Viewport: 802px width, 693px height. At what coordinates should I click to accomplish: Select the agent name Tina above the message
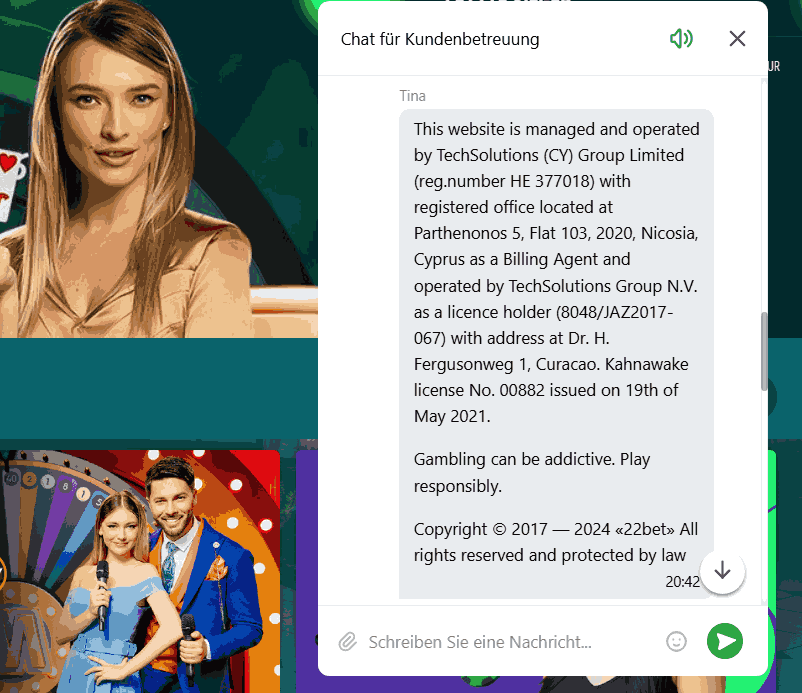coord(412,96)
